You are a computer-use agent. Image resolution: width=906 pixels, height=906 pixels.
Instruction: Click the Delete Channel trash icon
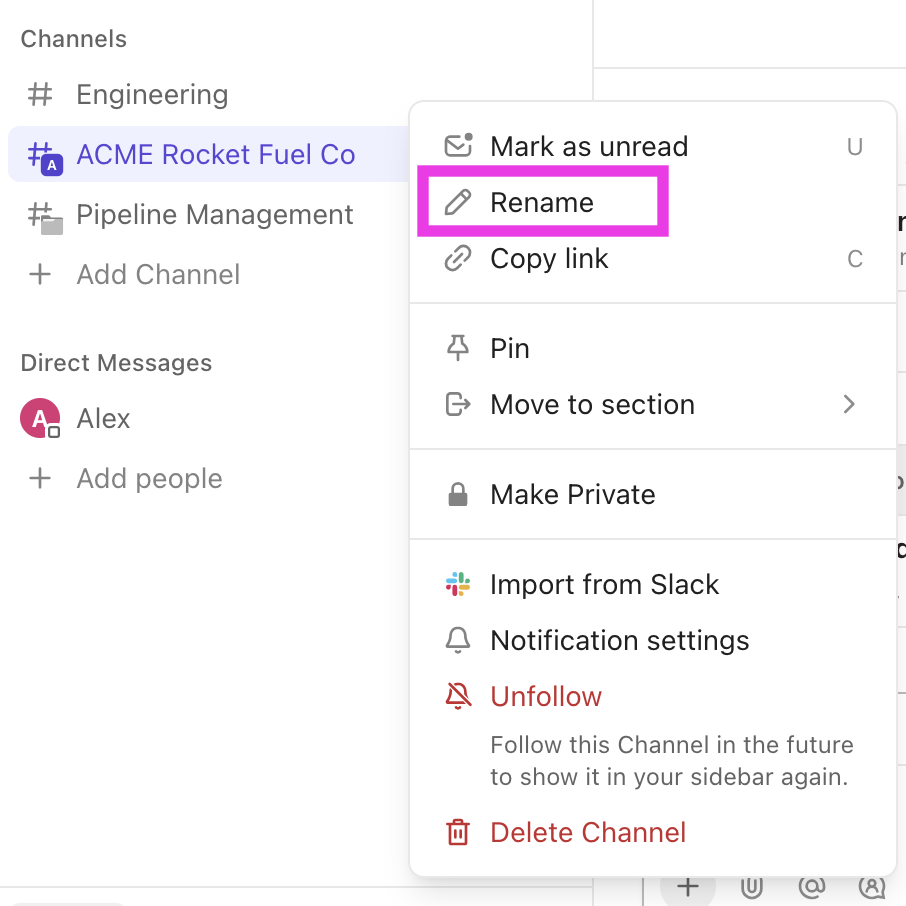pyautogui.click(x=458, y=832)
